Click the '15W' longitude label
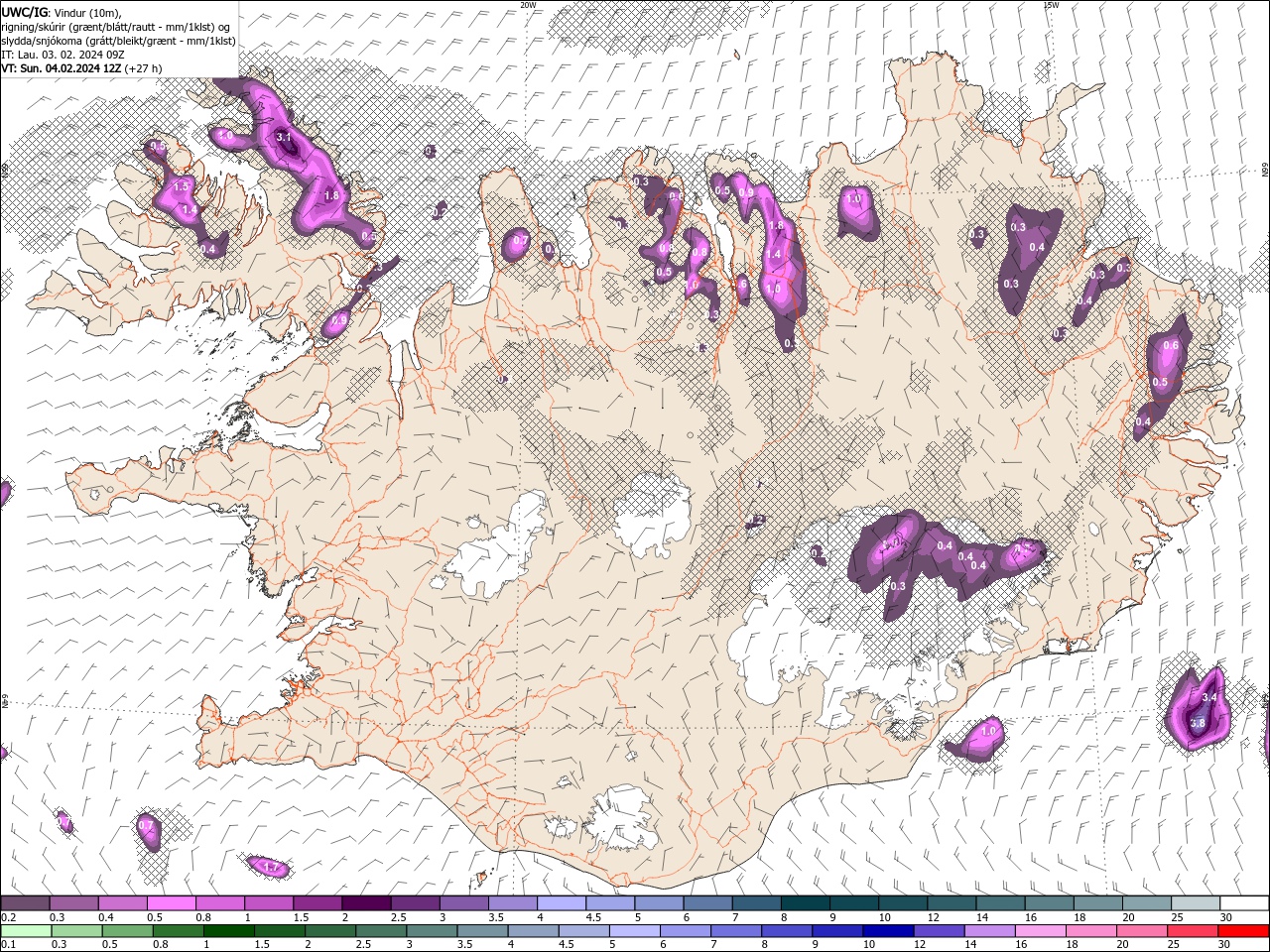 (1051, 5)
